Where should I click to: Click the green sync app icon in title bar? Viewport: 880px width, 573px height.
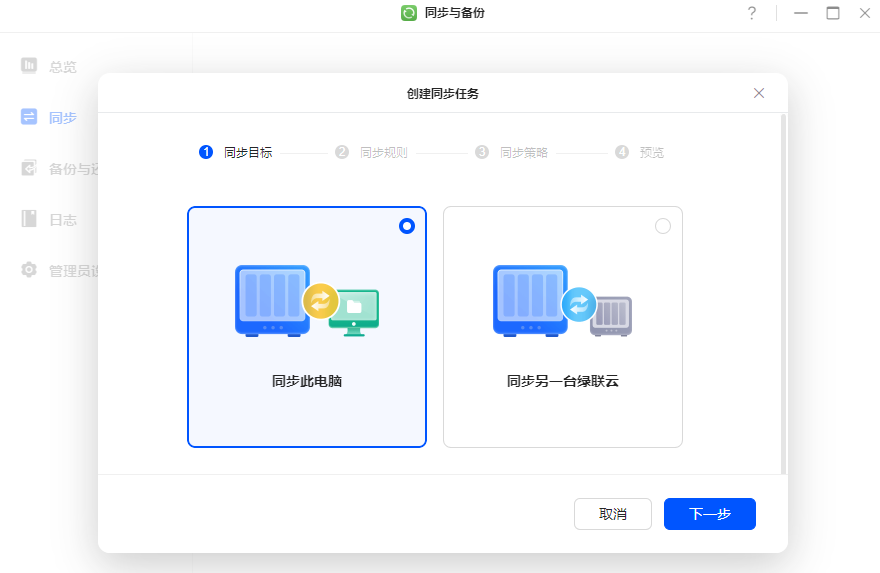click(409, 13)
